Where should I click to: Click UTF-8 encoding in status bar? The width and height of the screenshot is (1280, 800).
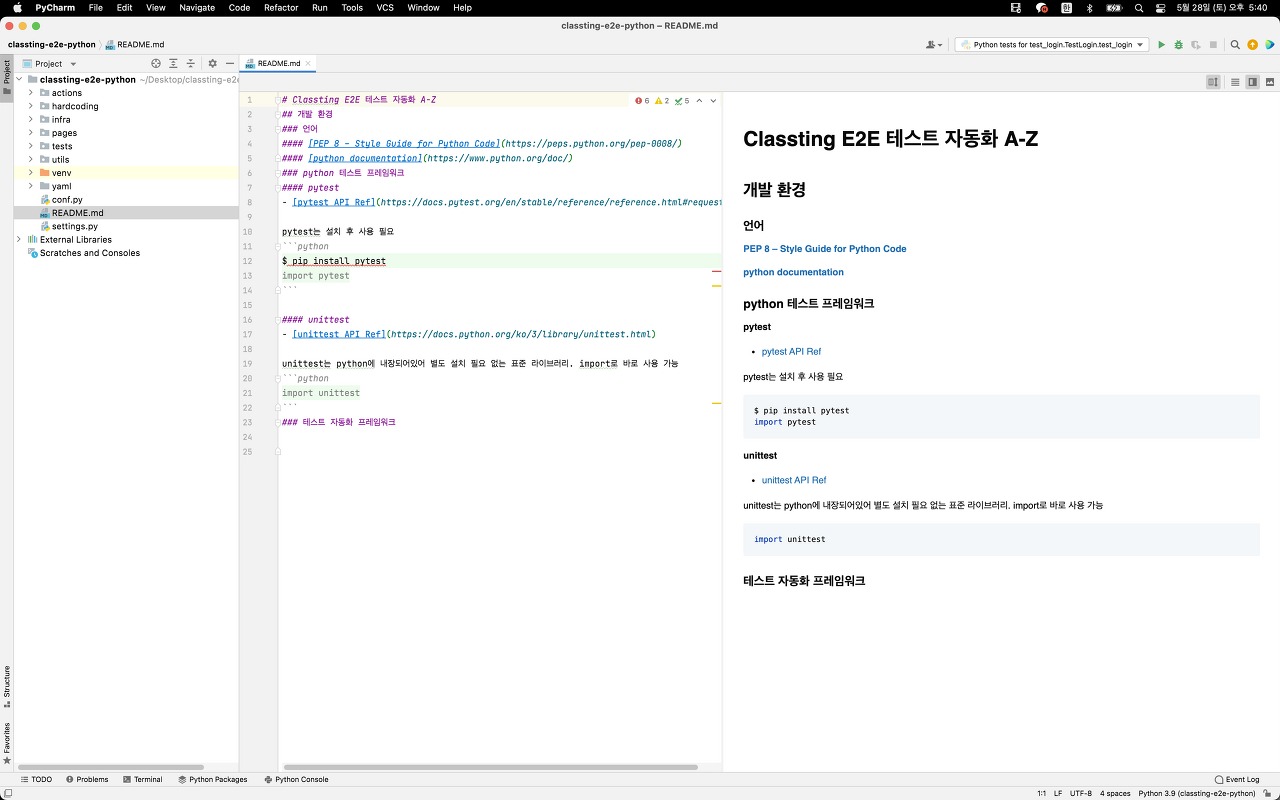pos(1080,793)
